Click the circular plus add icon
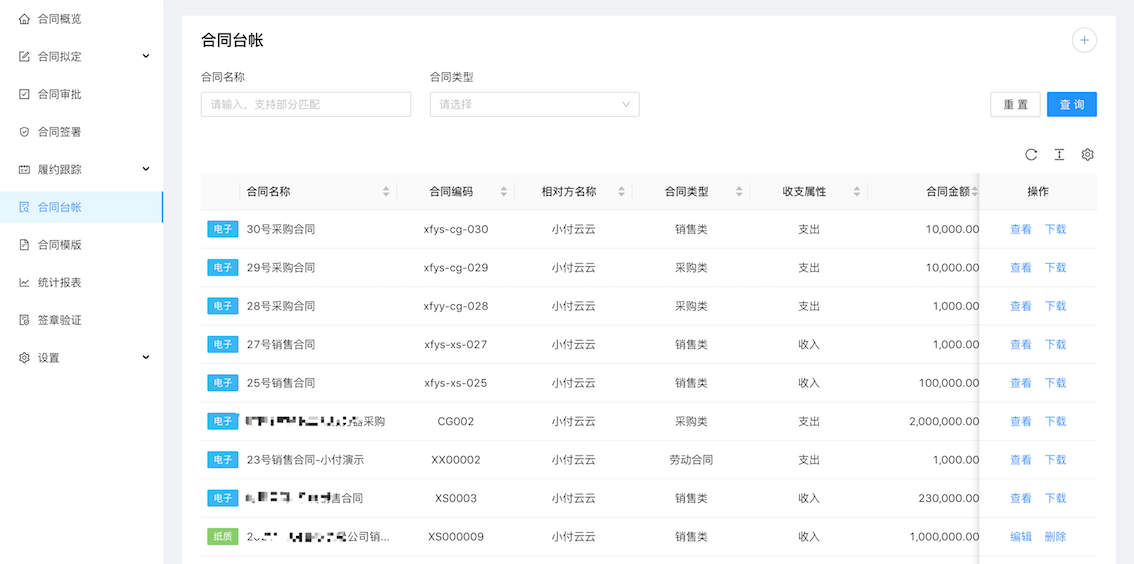This screenshot has height=564, width=1134. click(1084, 40)
